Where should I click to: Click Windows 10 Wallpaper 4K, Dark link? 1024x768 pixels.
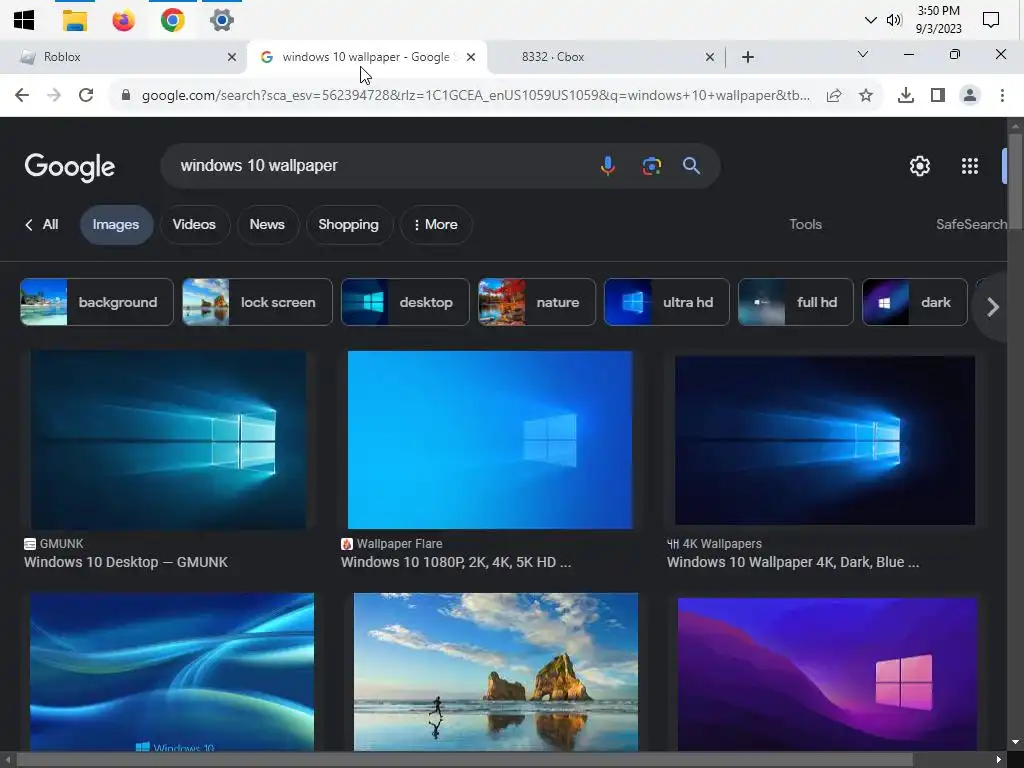[793, 562]
